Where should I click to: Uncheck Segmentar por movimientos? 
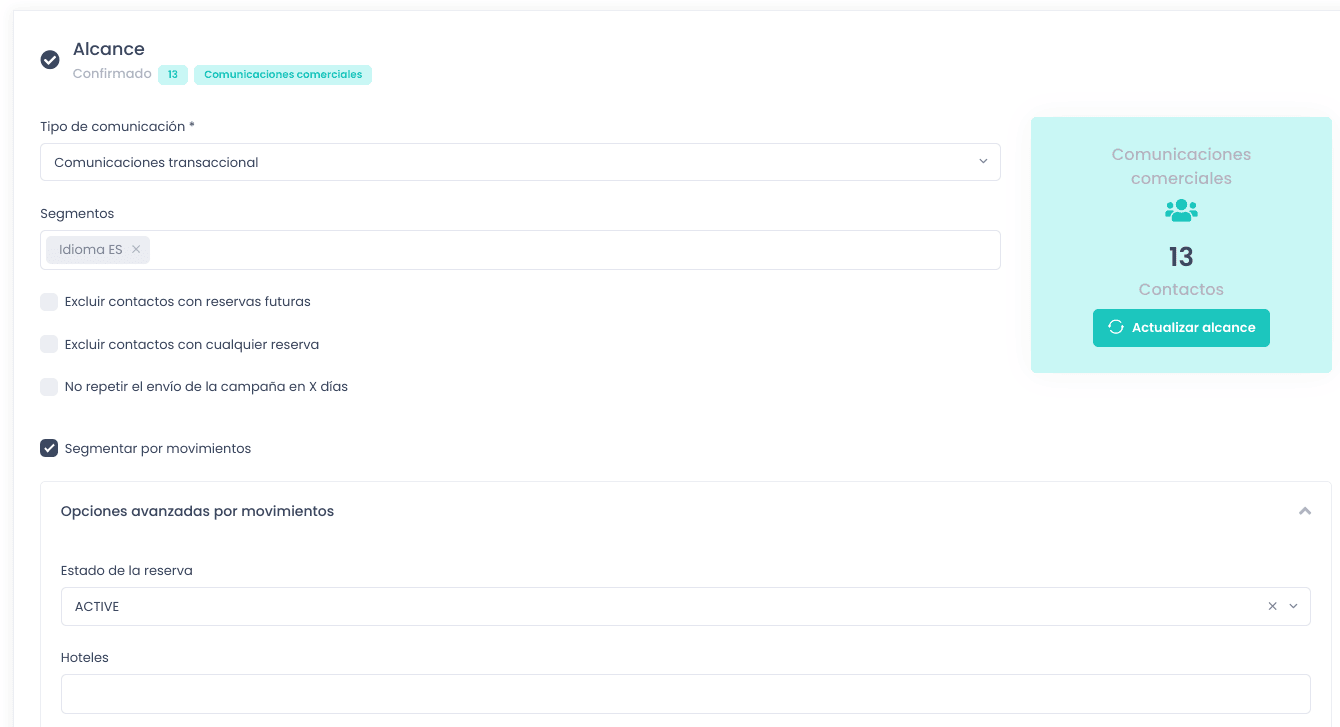tap(49, 448)
